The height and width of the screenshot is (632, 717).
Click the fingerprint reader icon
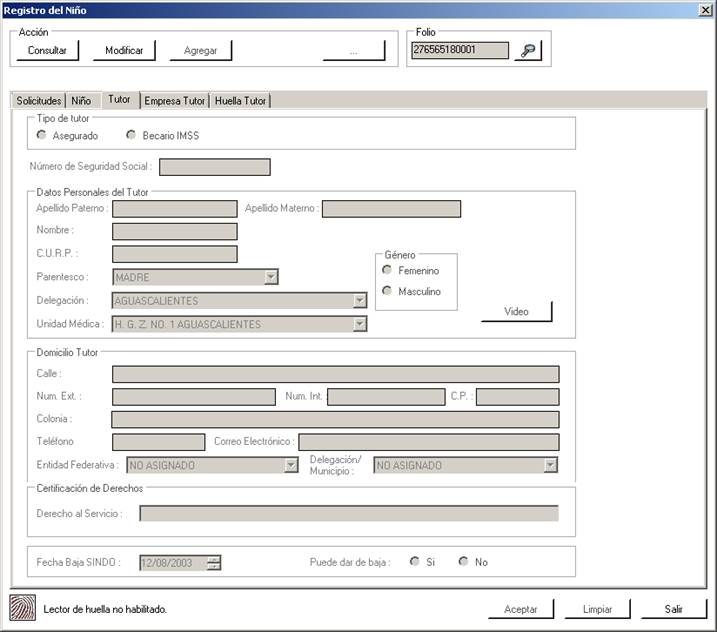[22, 608]
